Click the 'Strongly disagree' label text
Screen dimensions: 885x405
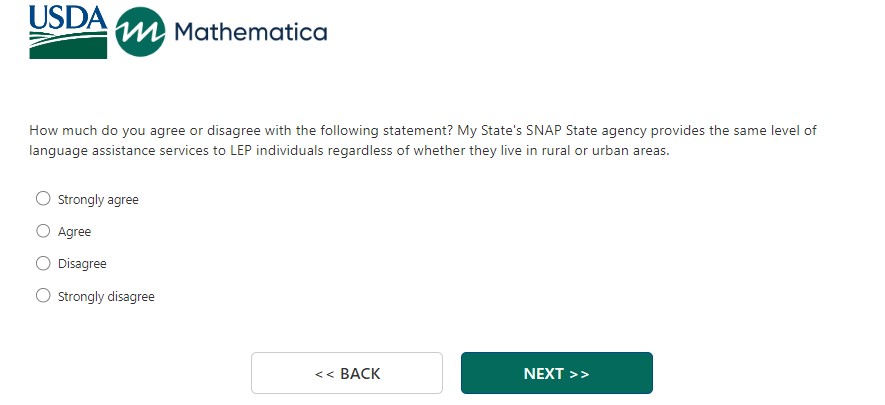(x=106, y=297)
